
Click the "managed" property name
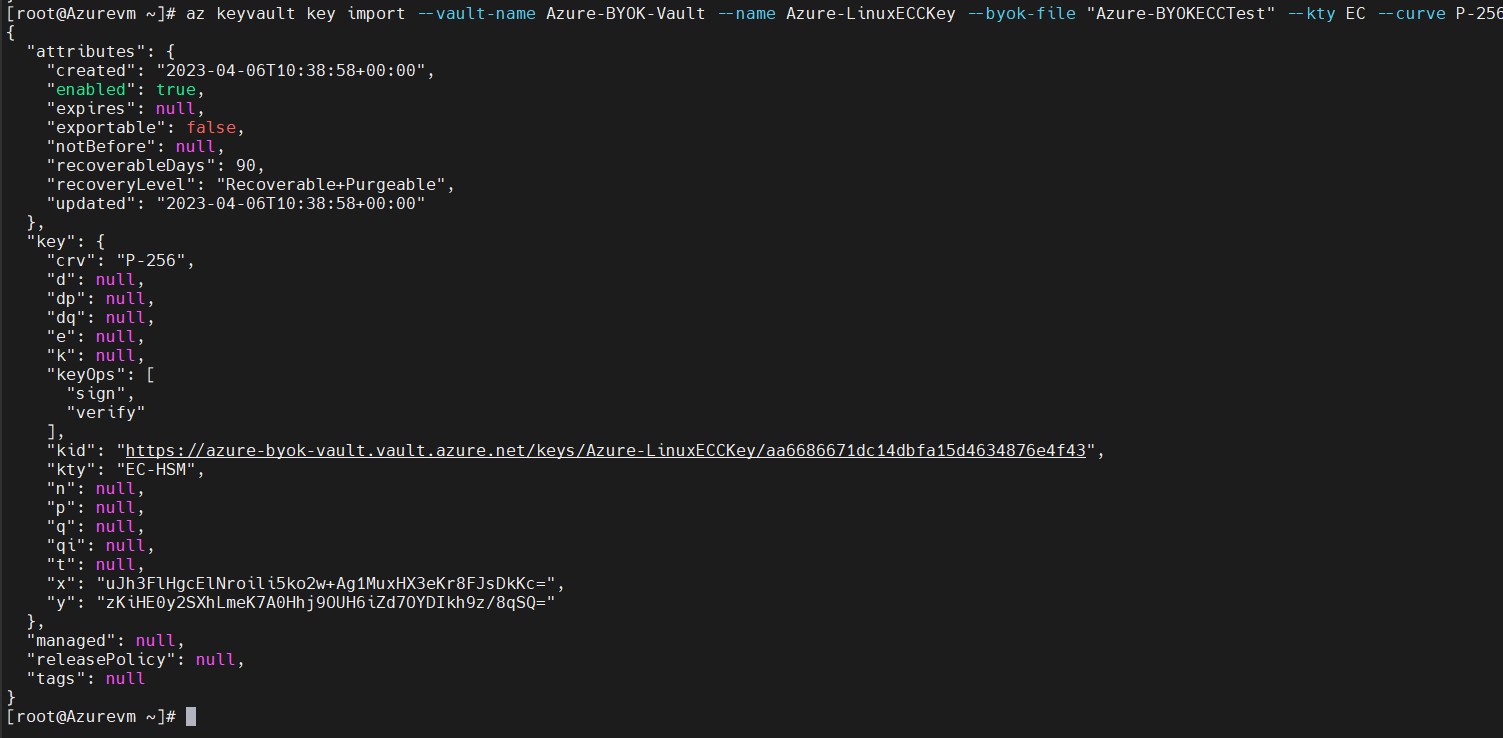point(70,640)
